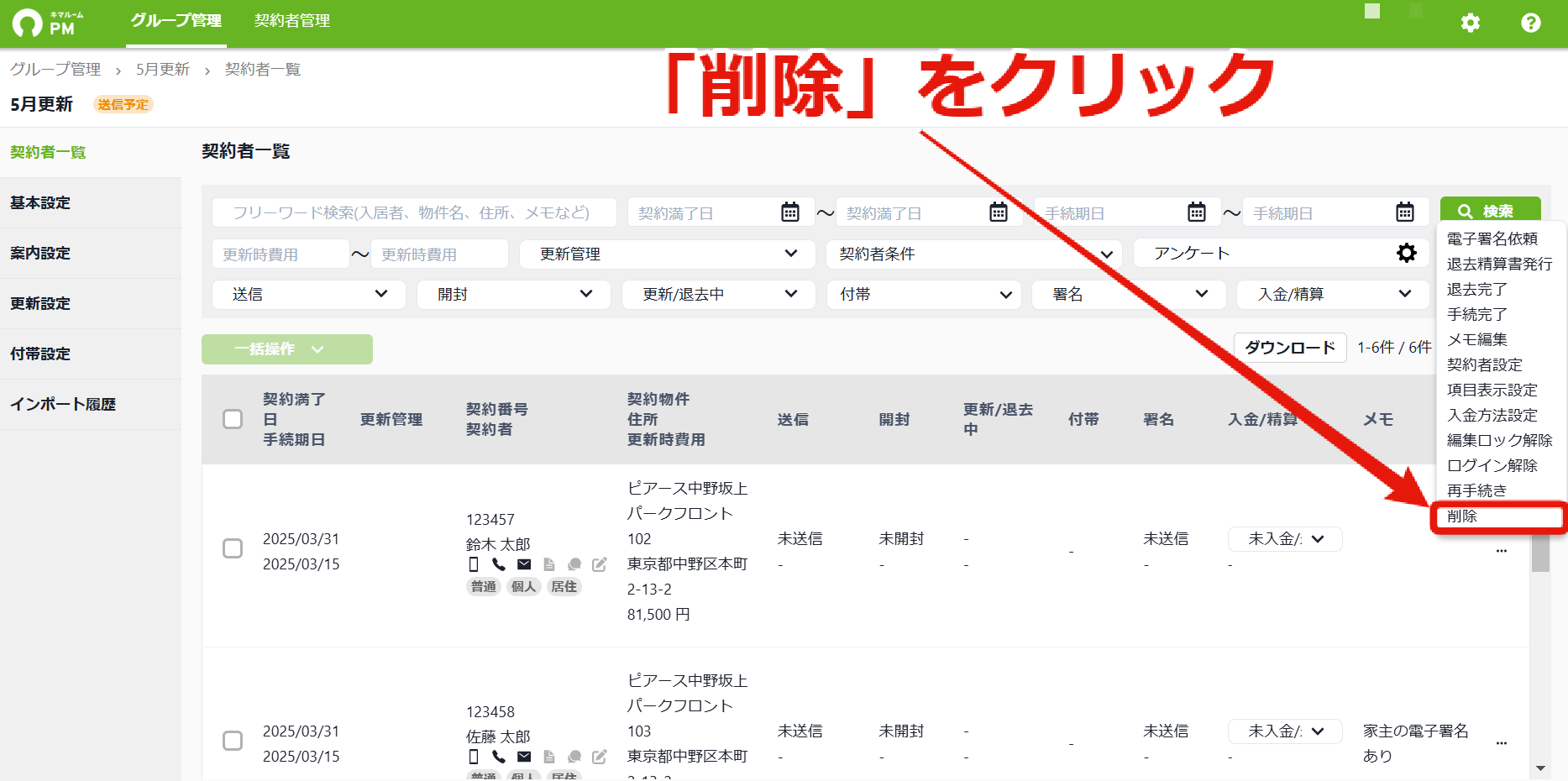The height and width of the screenshot is (781, 1568).
Task: Open 案内設定 in the sidebar
Action: [x=91, y=254]
